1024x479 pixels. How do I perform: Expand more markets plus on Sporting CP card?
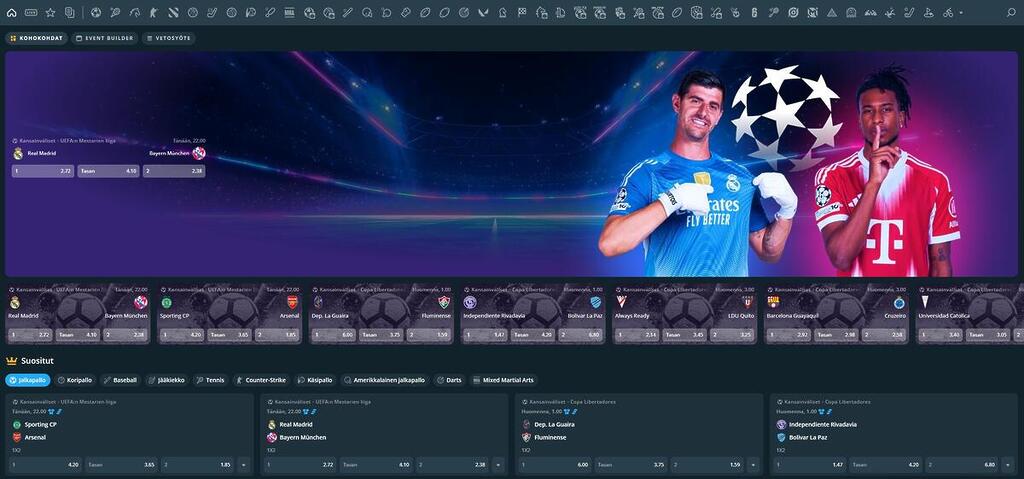point(244,465)
